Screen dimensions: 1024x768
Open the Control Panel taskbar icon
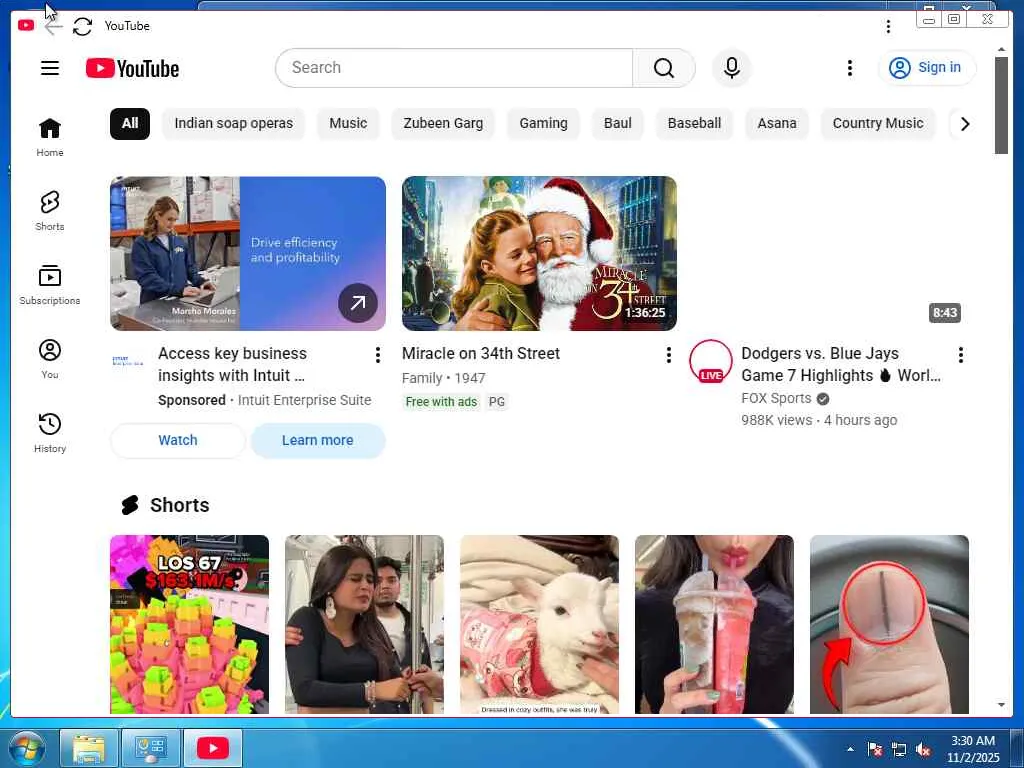coord(151,748)
